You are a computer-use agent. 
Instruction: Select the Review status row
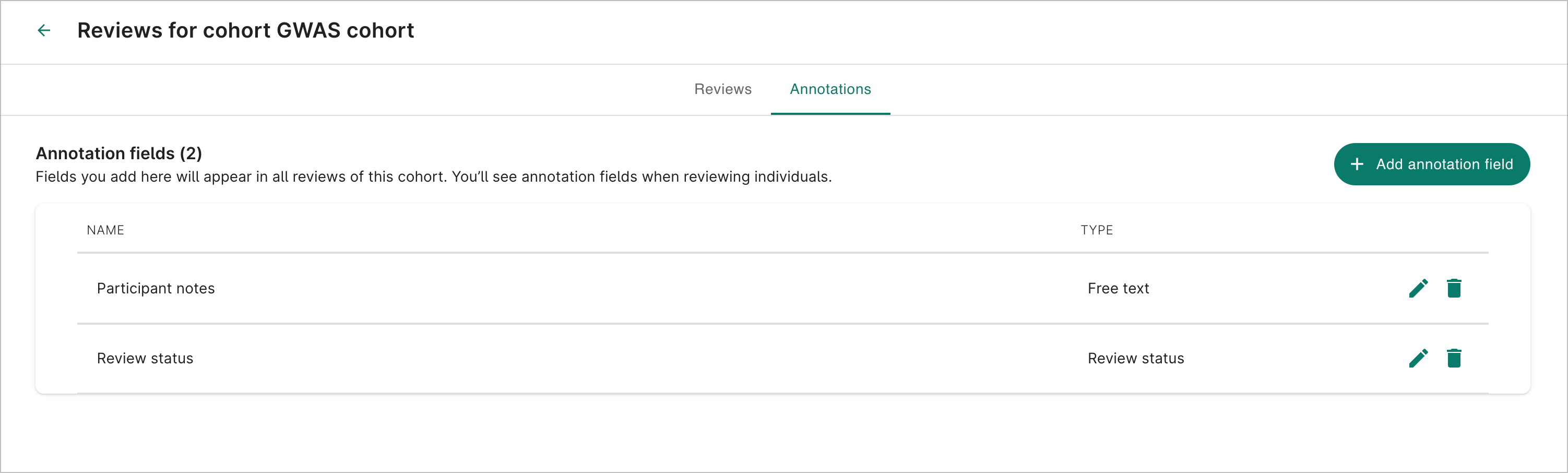(x=145, y=358)
